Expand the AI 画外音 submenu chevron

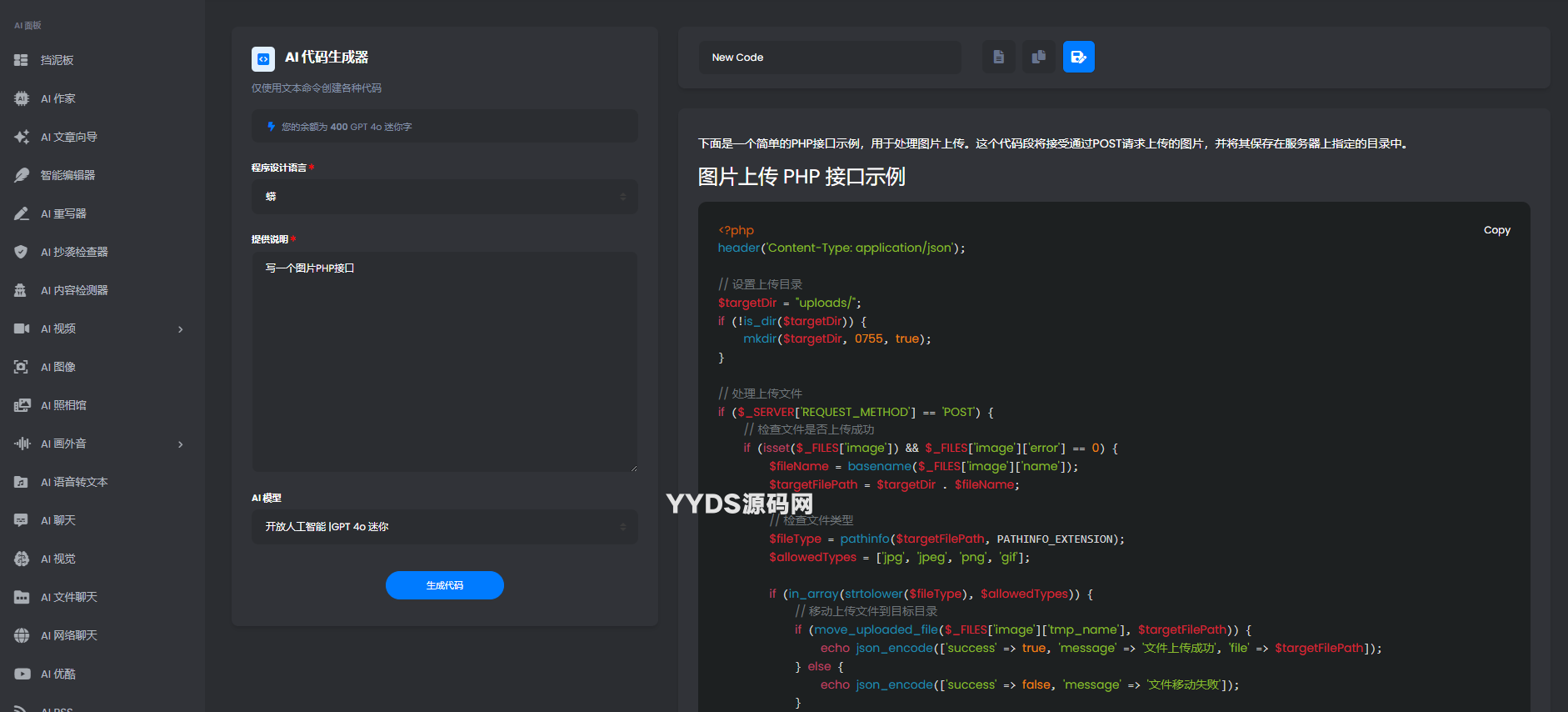pyautogui.click(x=181, y=444)
